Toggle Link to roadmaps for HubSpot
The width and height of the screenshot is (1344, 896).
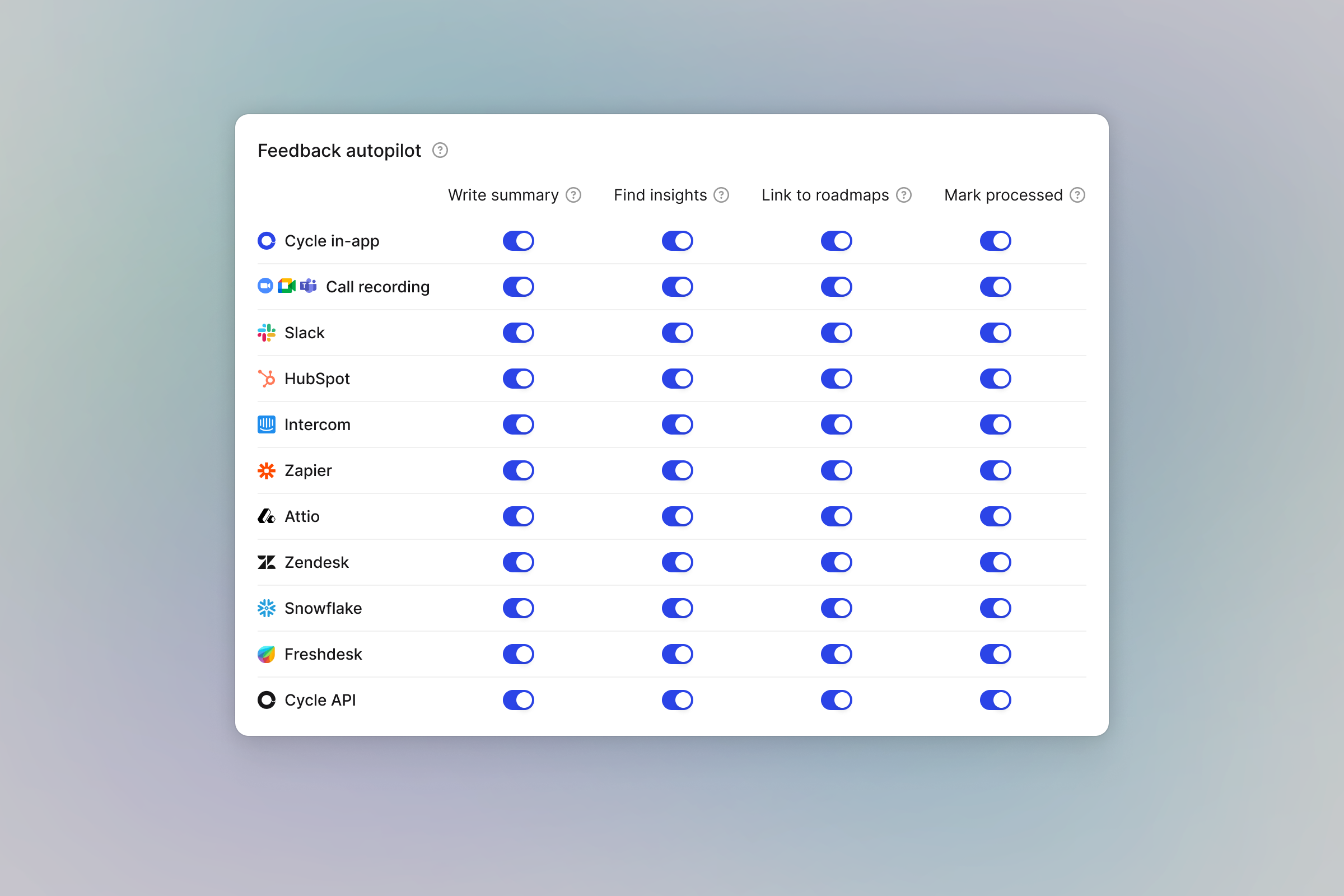(x=837, y=379)
